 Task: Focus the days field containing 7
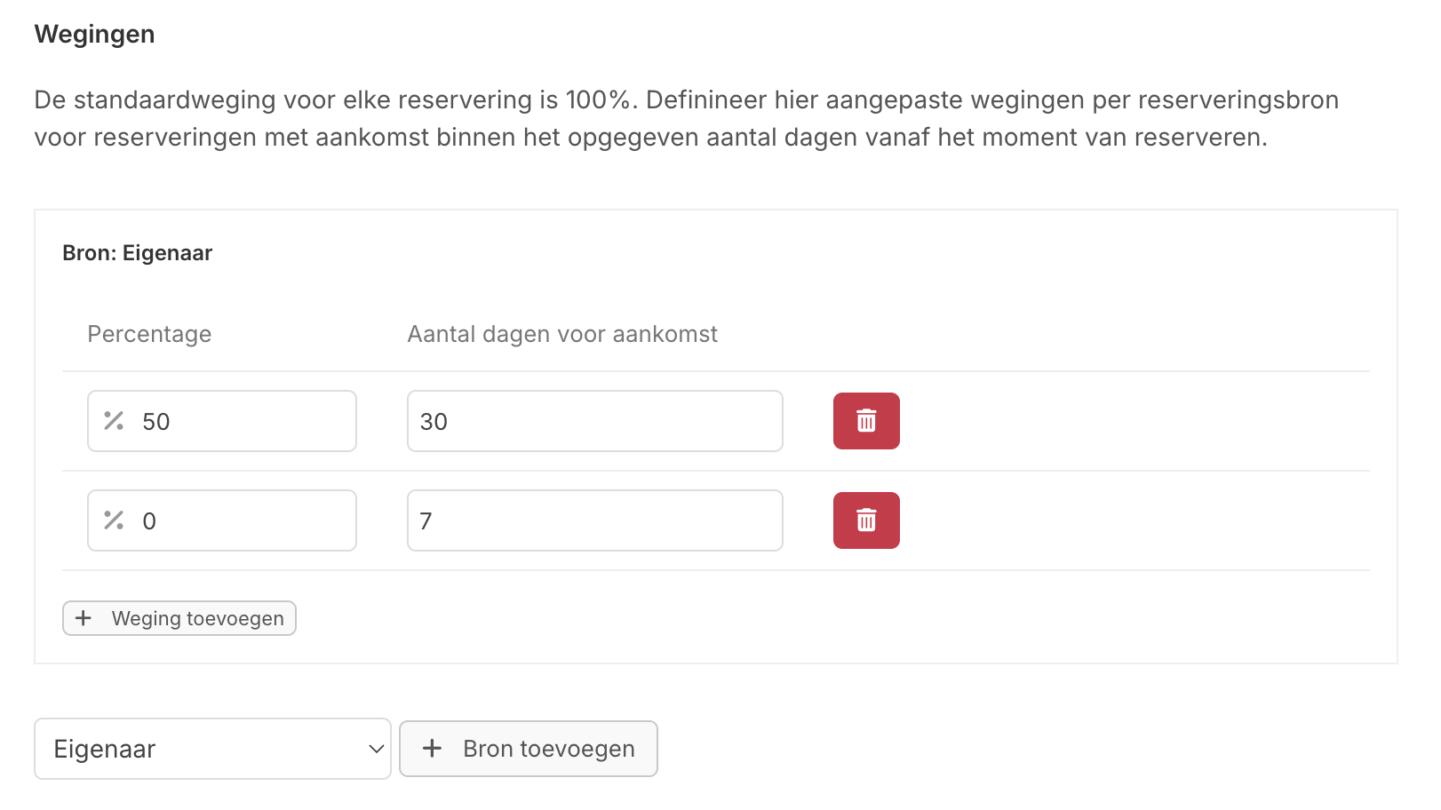(x=594, y=520)
